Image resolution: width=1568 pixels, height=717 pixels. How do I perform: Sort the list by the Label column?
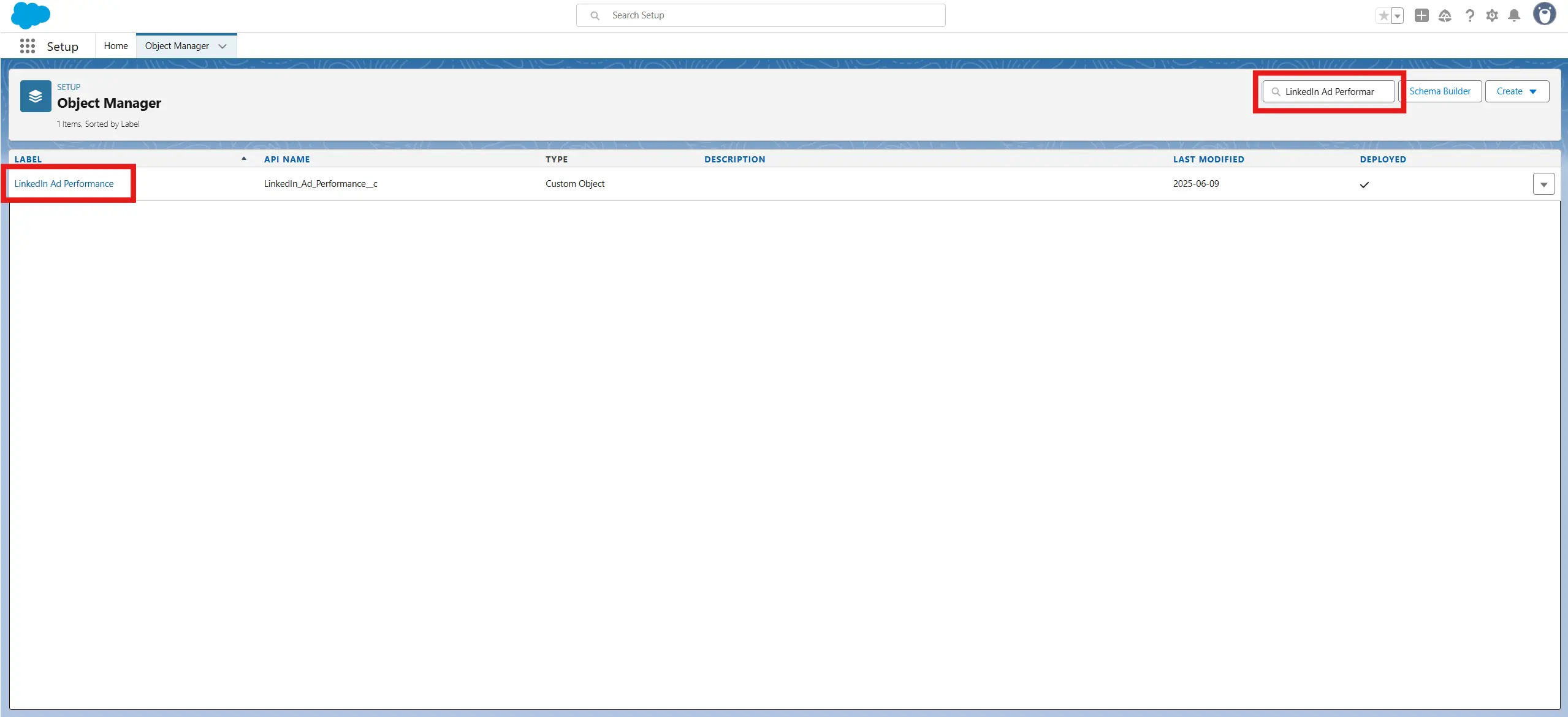(x=28, y=159)
